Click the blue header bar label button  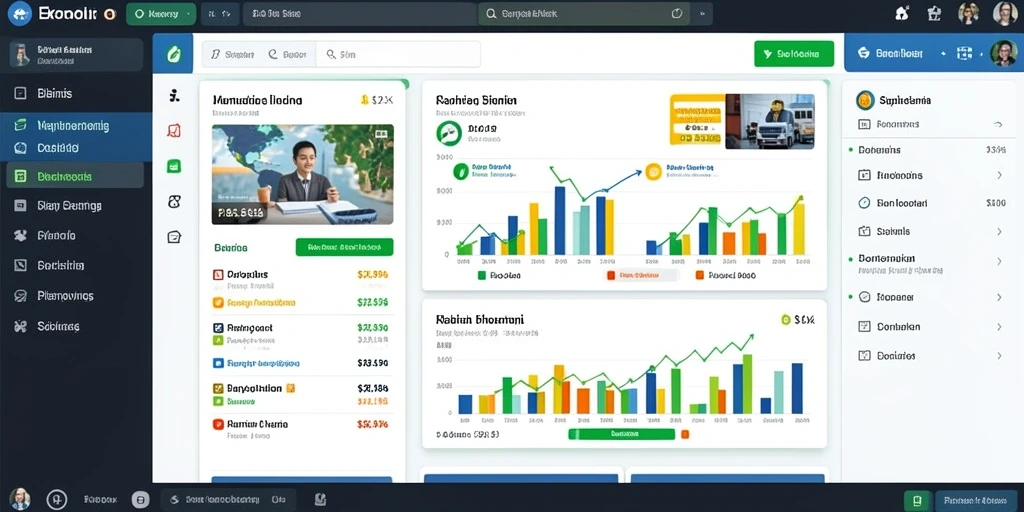tap(898, 54)
